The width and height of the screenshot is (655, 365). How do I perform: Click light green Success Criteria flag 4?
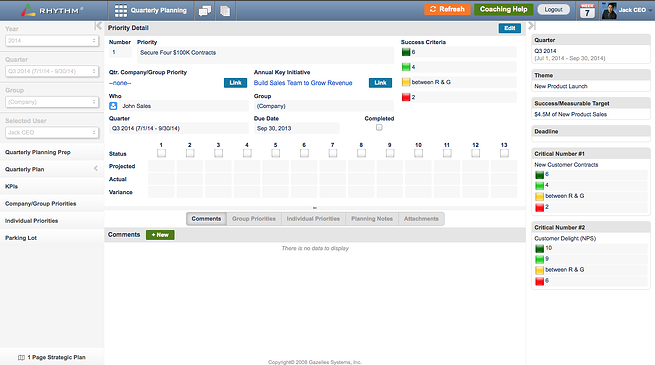click(x=406, y=67)
